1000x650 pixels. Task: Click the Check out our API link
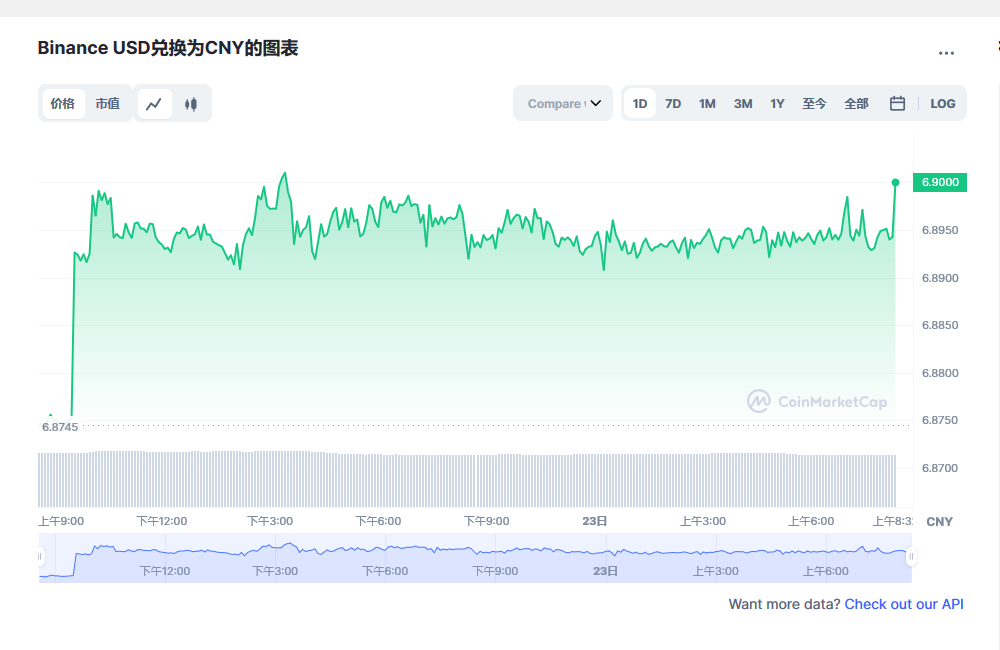click(904, 604)
